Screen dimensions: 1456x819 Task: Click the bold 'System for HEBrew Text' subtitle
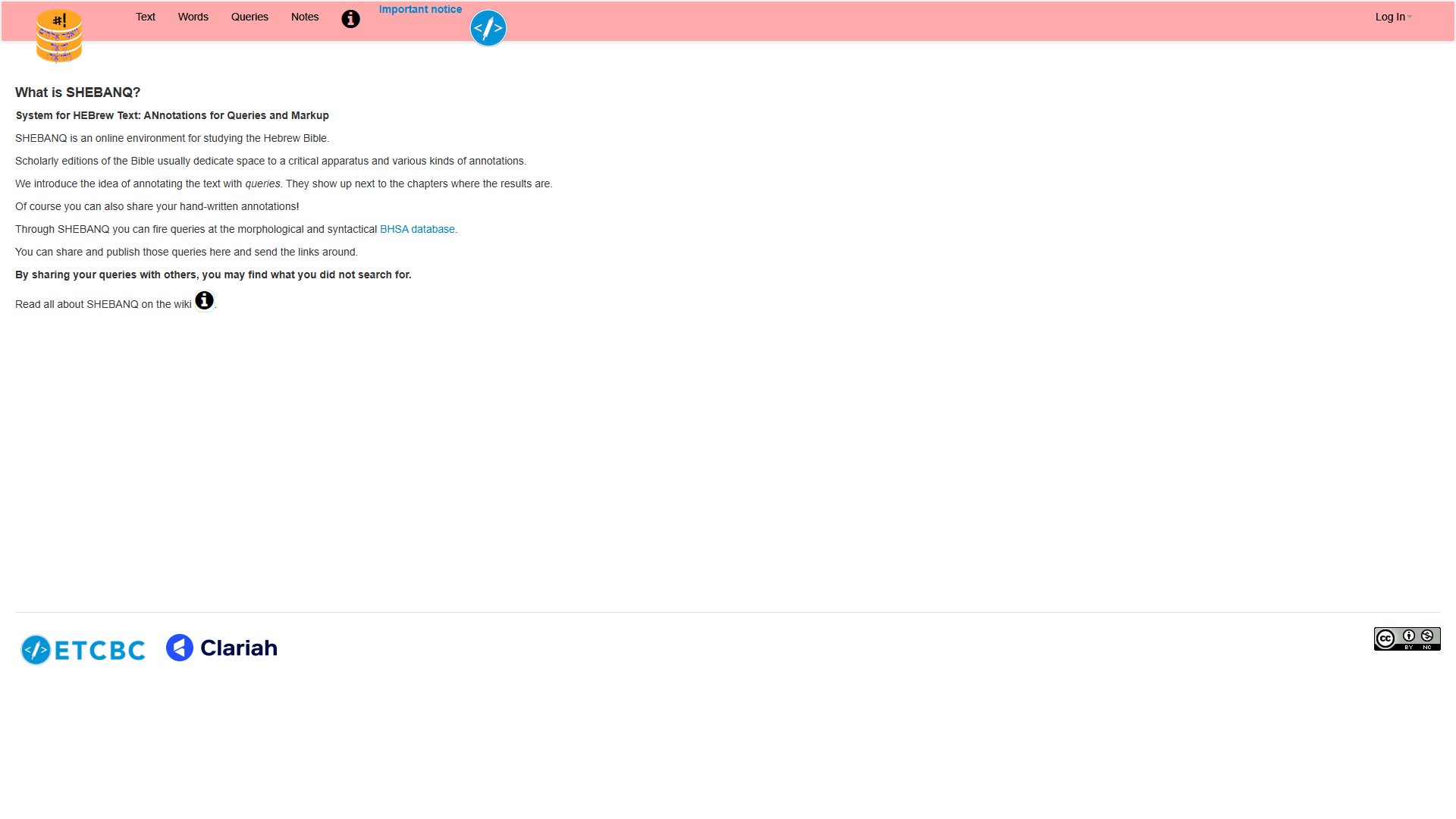click(x=172, y=115)
